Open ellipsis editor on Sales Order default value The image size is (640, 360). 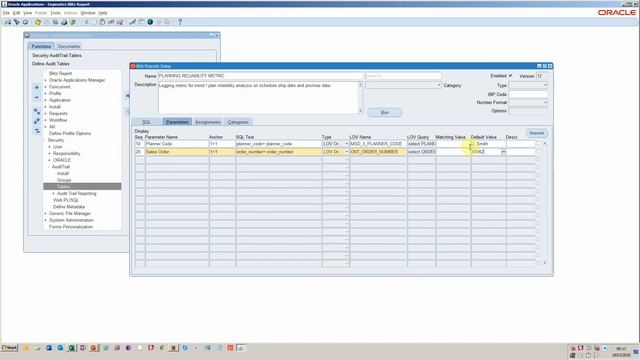[503, 152]
